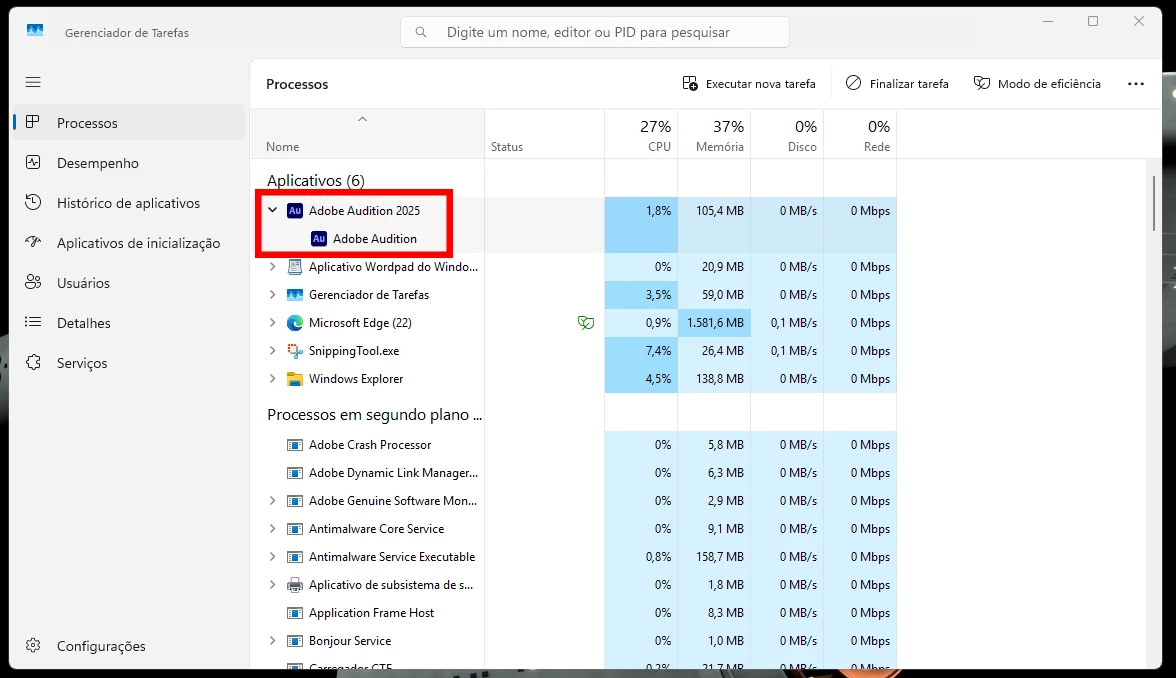Click the 158,7 MB memory cell
This screenshot has height=678, width=1176.
point(714,556)
